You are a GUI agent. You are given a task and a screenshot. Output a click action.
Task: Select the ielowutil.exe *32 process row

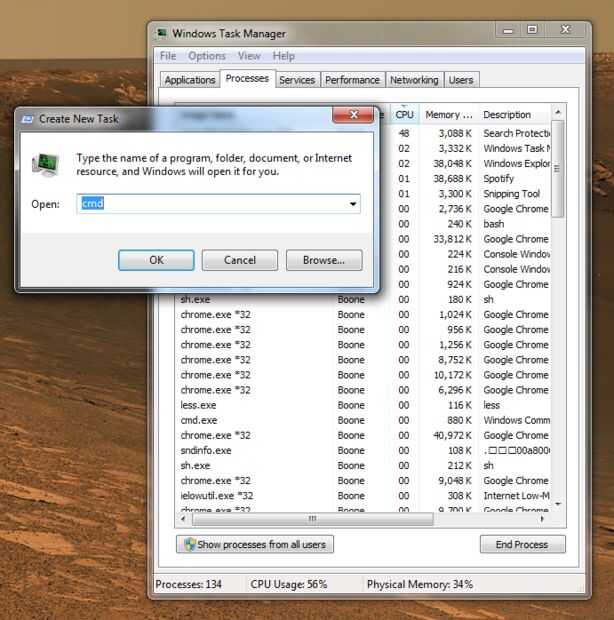coord(363,496)
